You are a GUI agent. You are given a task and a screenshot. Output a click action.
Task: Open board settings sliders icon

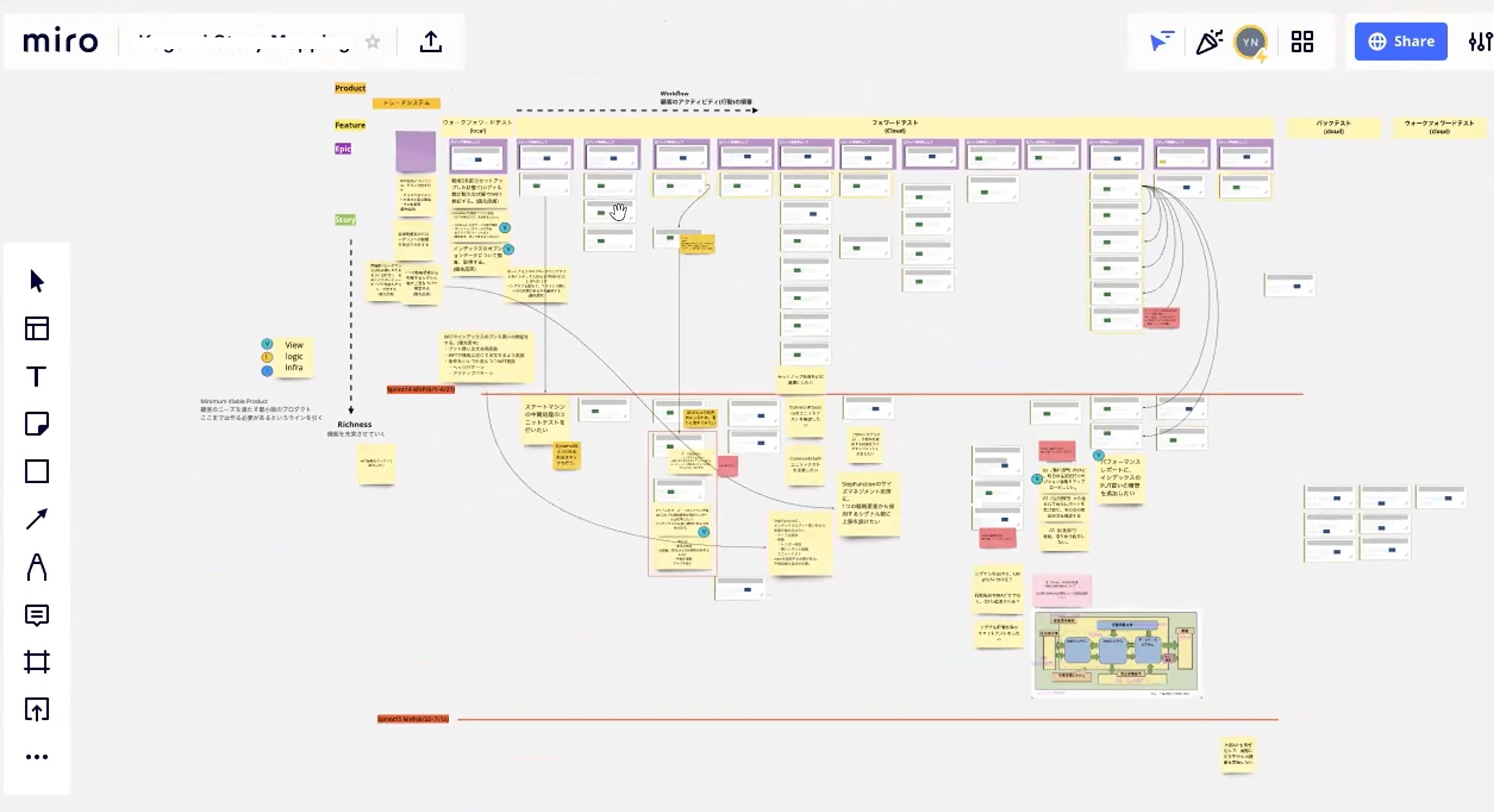tap(1480, 42)
